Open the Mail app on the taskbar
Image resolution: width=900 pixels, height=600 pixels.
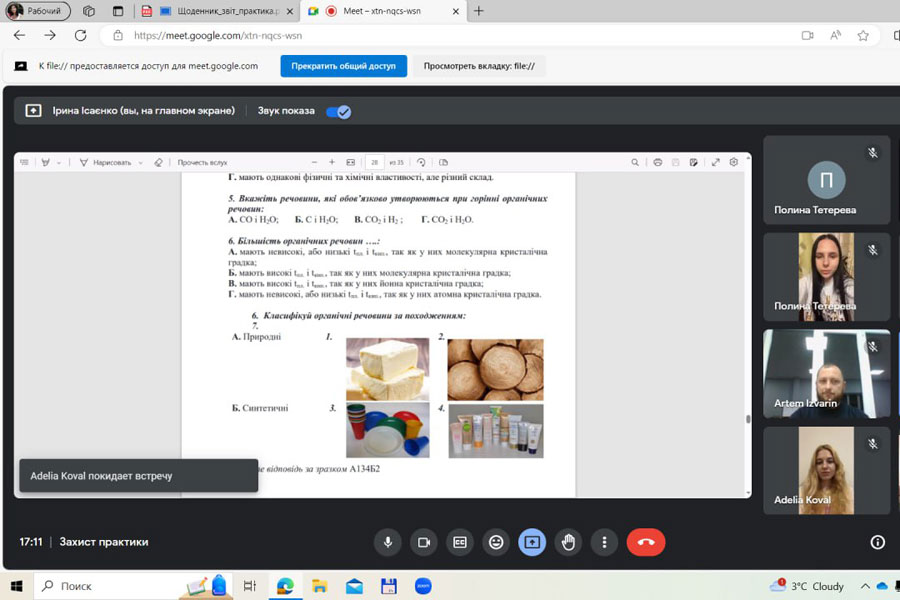[354, 586]
